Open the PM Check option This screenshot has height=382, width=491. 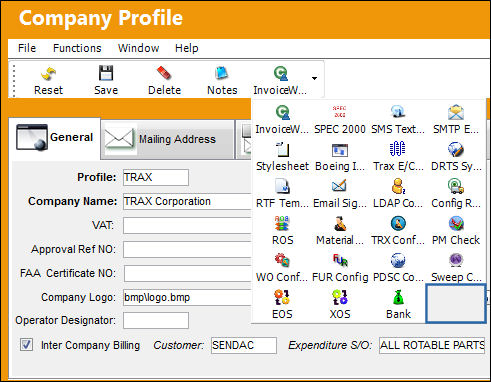(456, 230)
